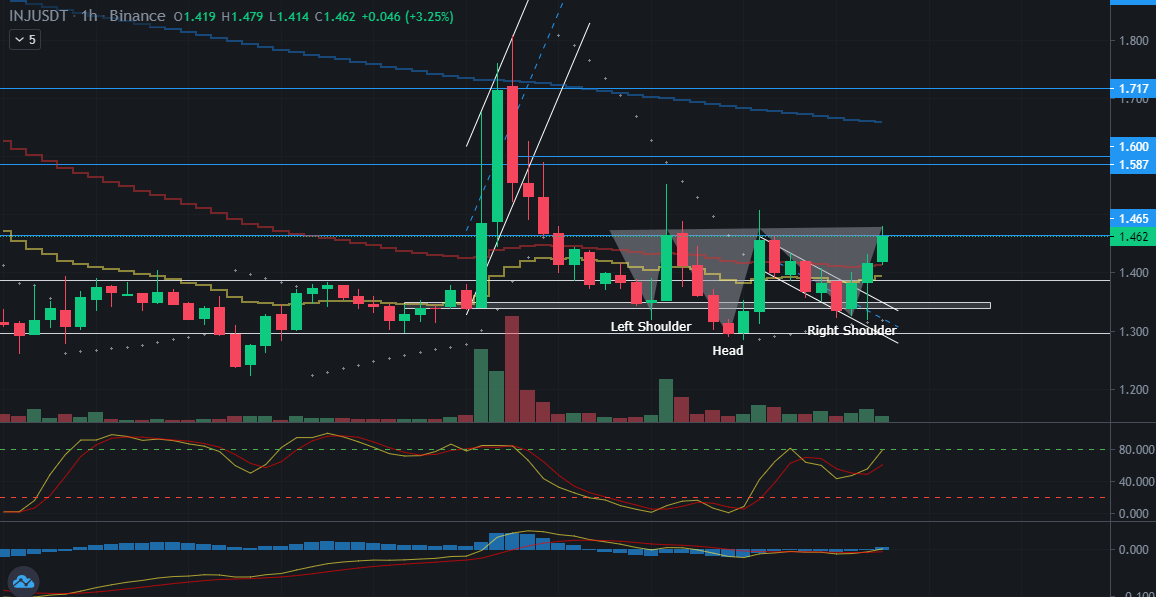Expand the collapsed indicator legend showing 5
The image size is (1156, 597).
point(24,40)
